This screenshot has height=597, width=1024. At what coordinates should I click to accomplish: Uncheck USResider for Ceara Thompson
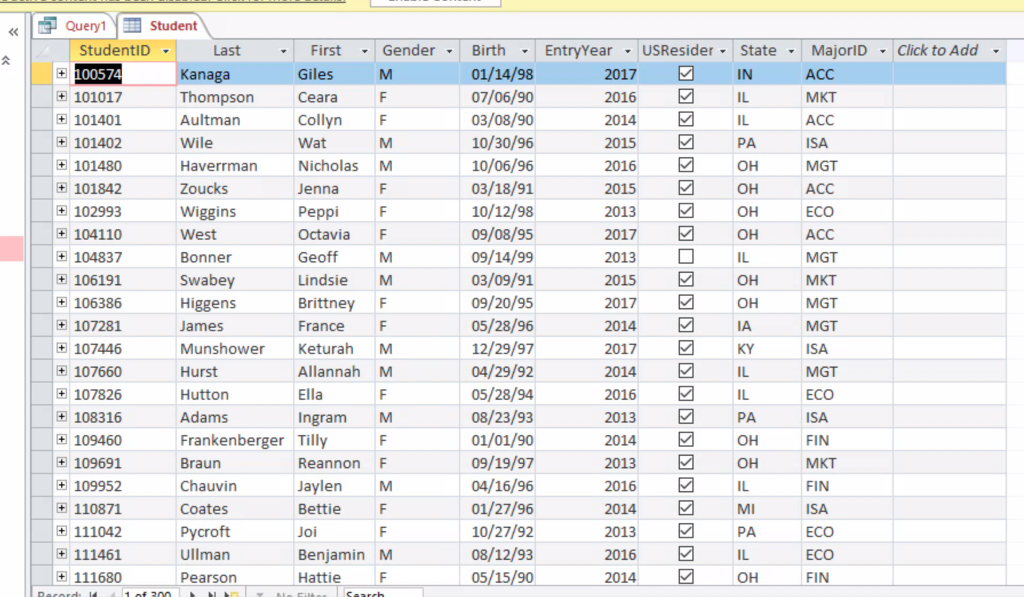coord(685,96)
